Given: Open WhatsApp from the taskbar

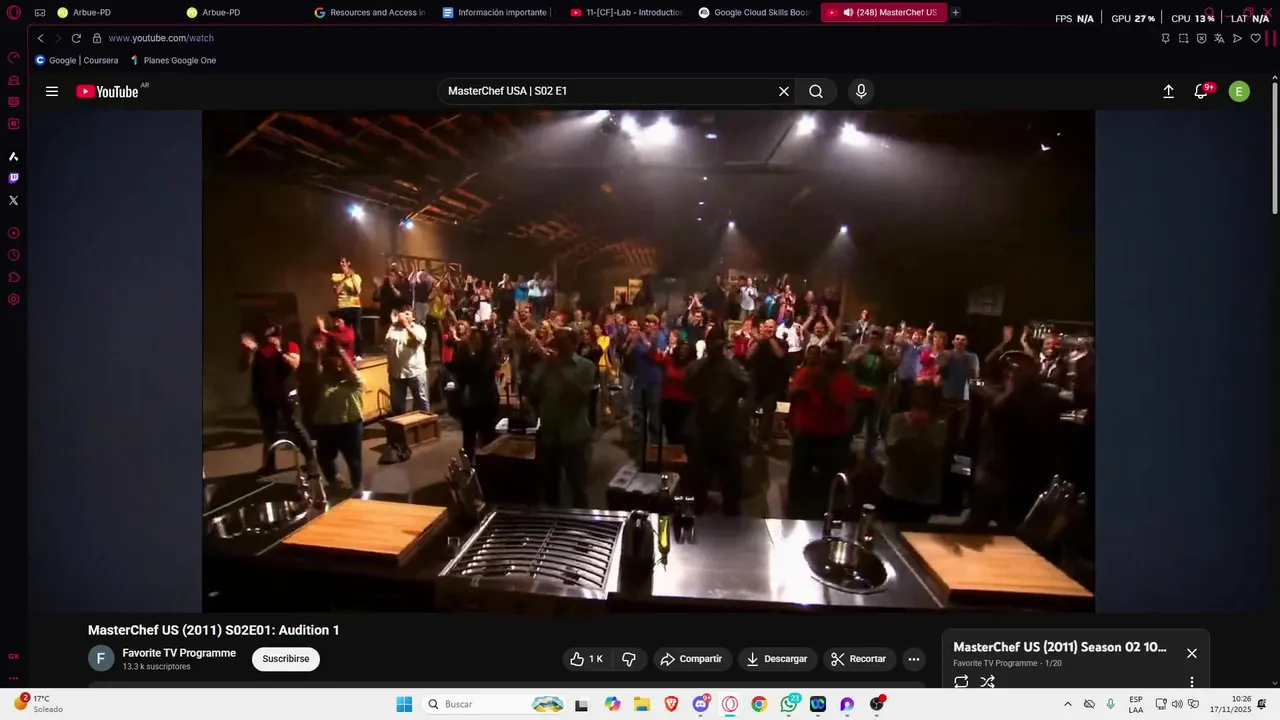Looking at the screenshot, I should pos(789,704).
